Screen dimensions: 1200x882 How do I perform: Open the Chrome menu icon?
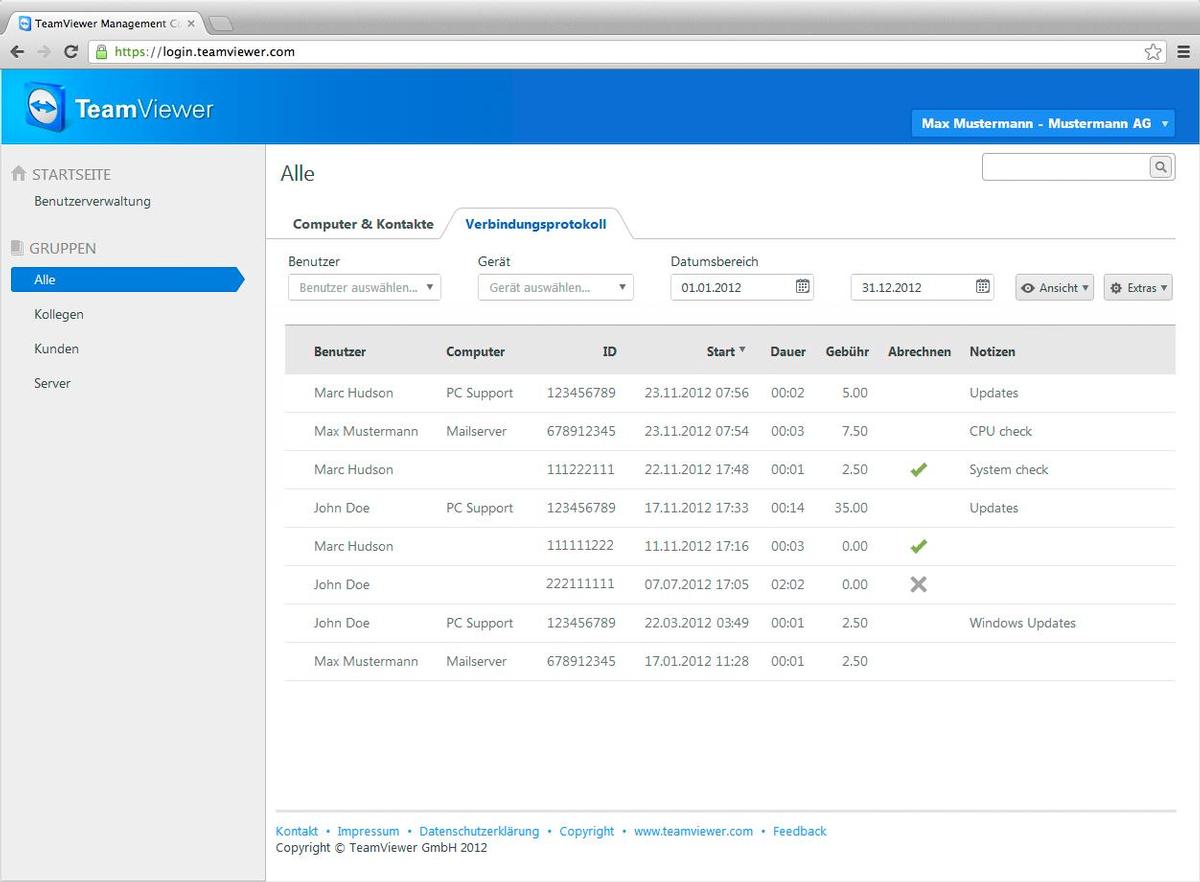[x=1183, y=51]
